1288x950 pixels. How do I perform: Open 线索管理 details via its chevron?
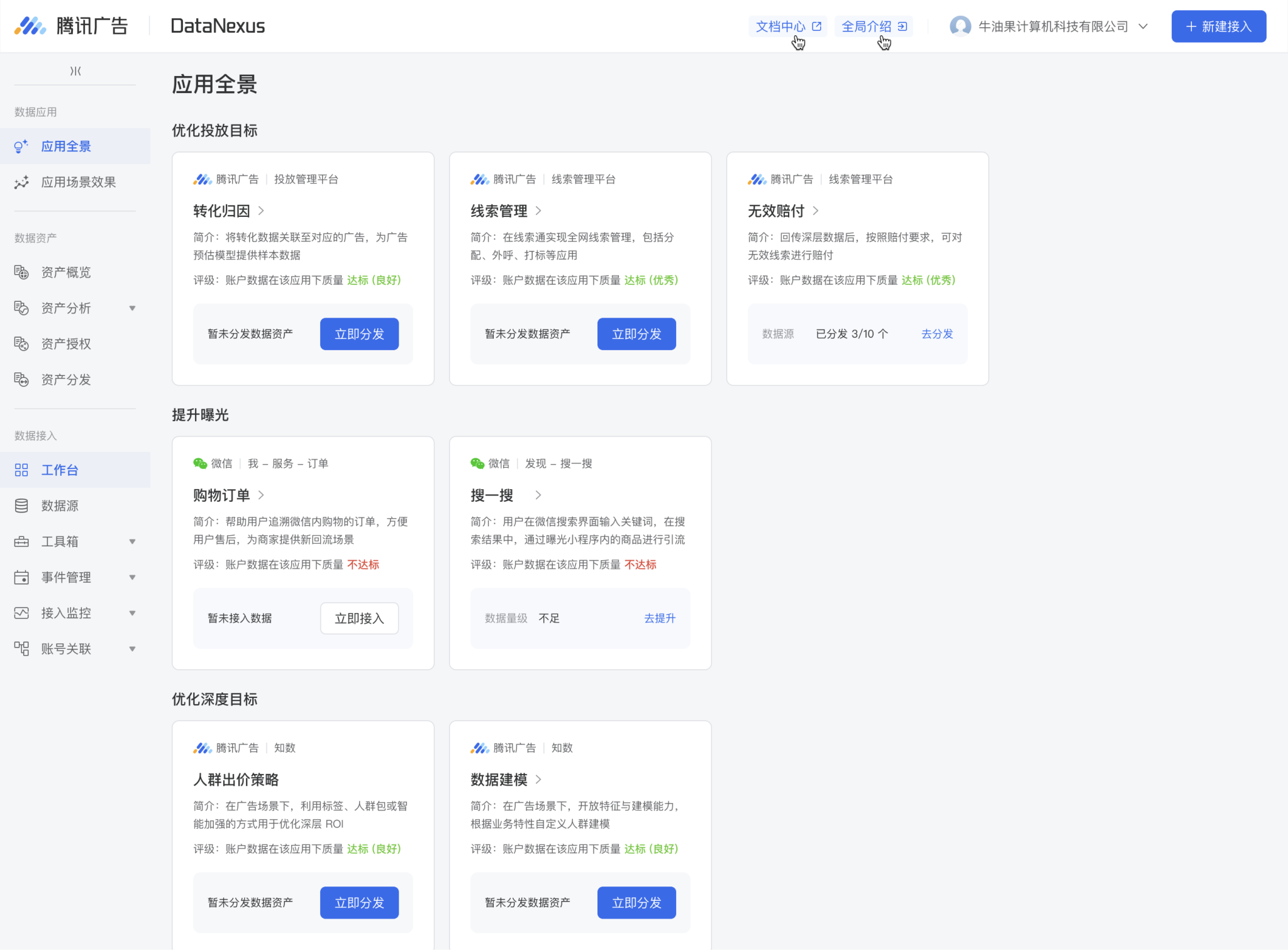click(x=538, y=211)
